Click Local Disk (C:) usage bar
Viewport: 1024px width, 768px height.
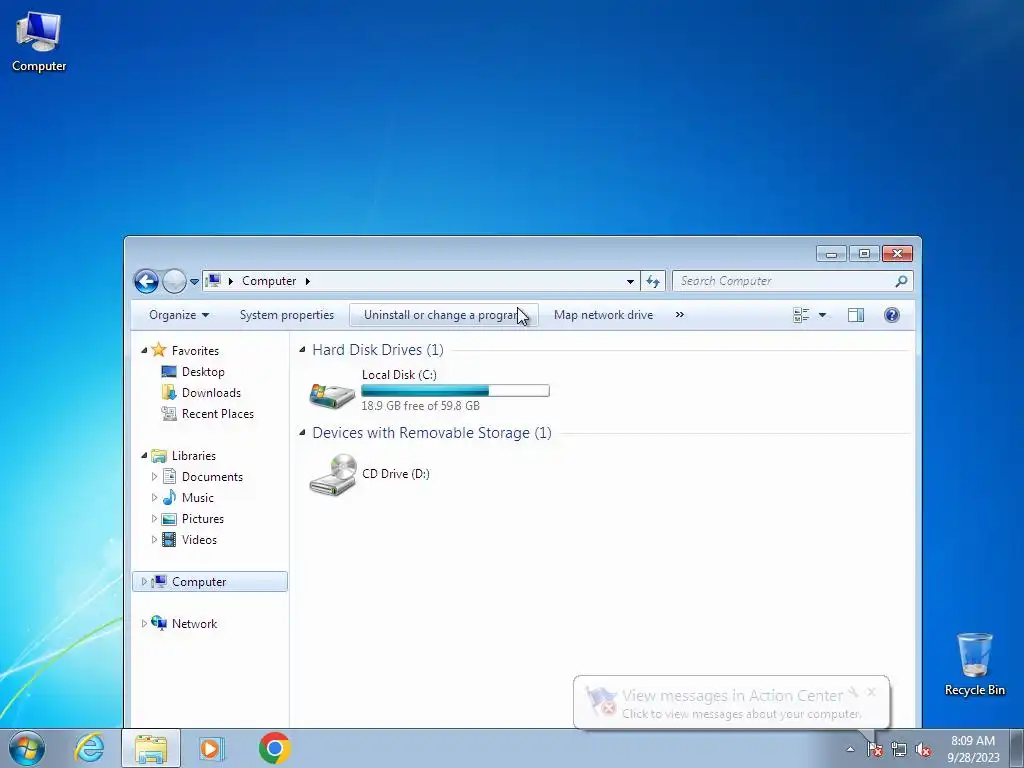[455, 391]
